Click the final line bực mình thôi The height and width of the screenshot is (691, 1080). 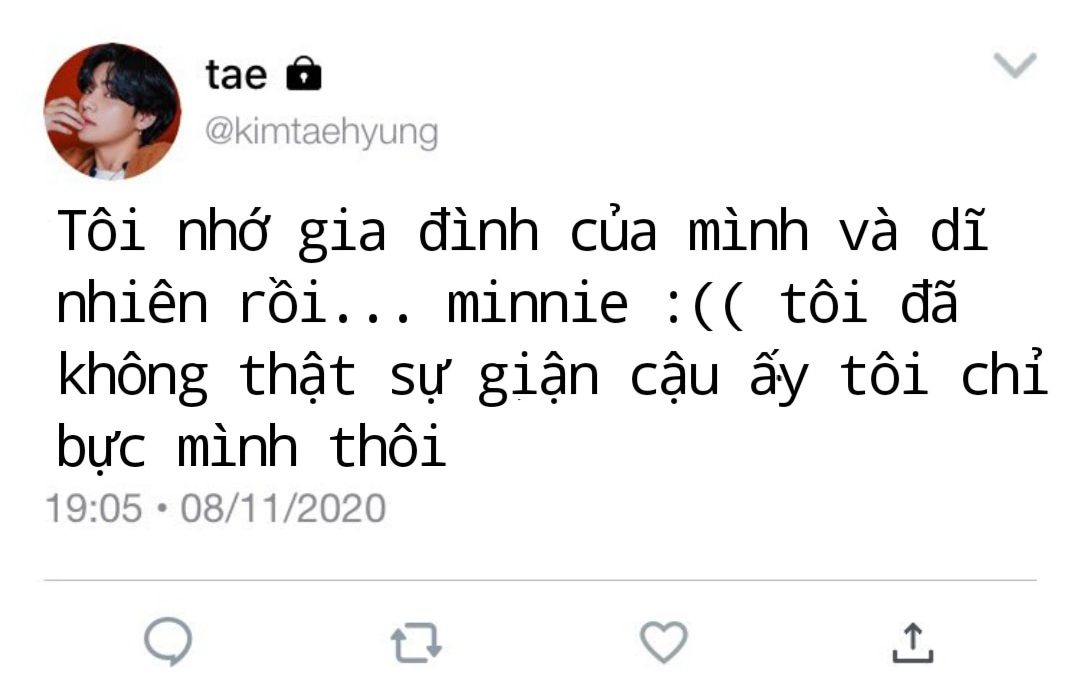pos(251,446)
